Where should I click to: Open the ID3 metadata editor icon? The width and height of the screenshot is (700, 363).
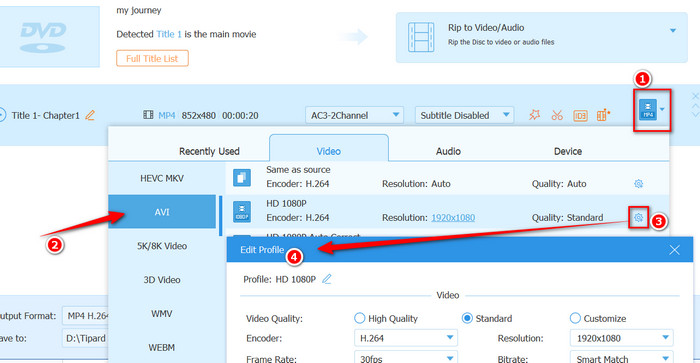[580, 116]
